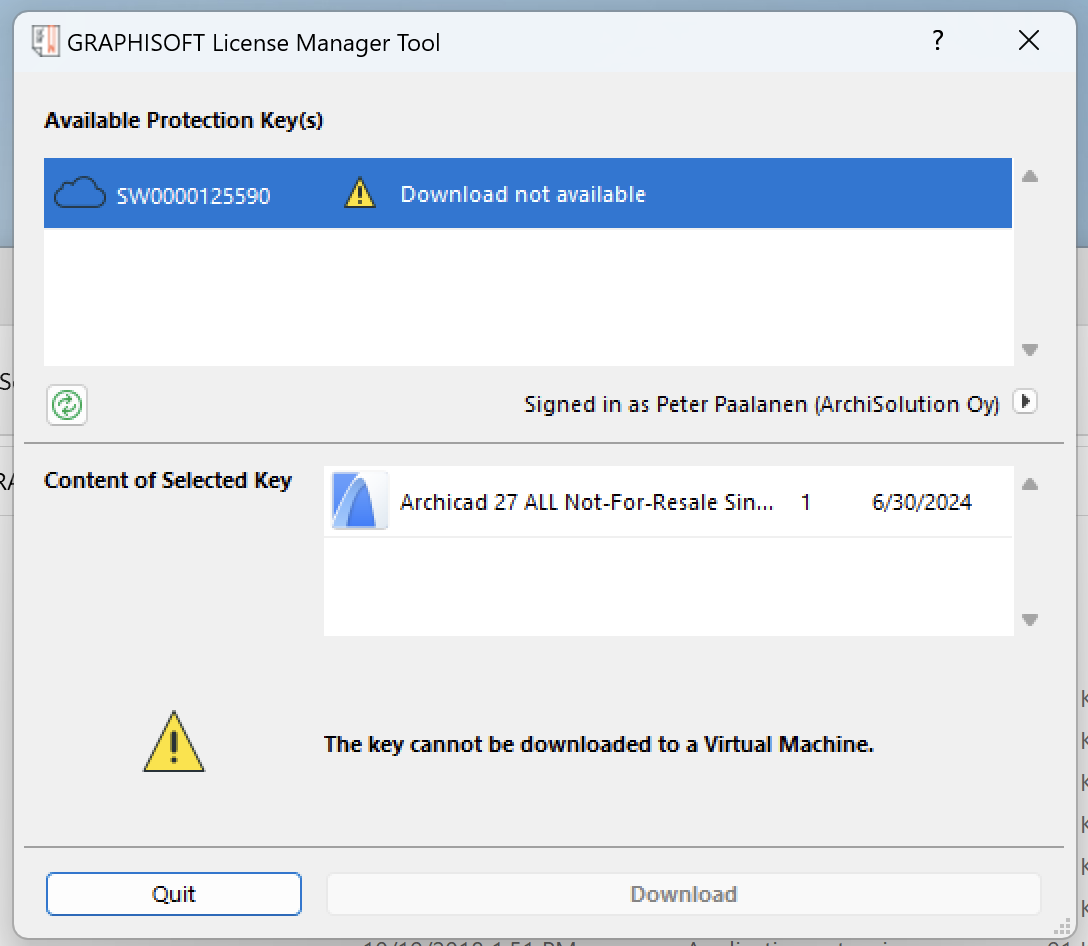
Task: Close the License Manager Tool window
Action: (1028, 41)
